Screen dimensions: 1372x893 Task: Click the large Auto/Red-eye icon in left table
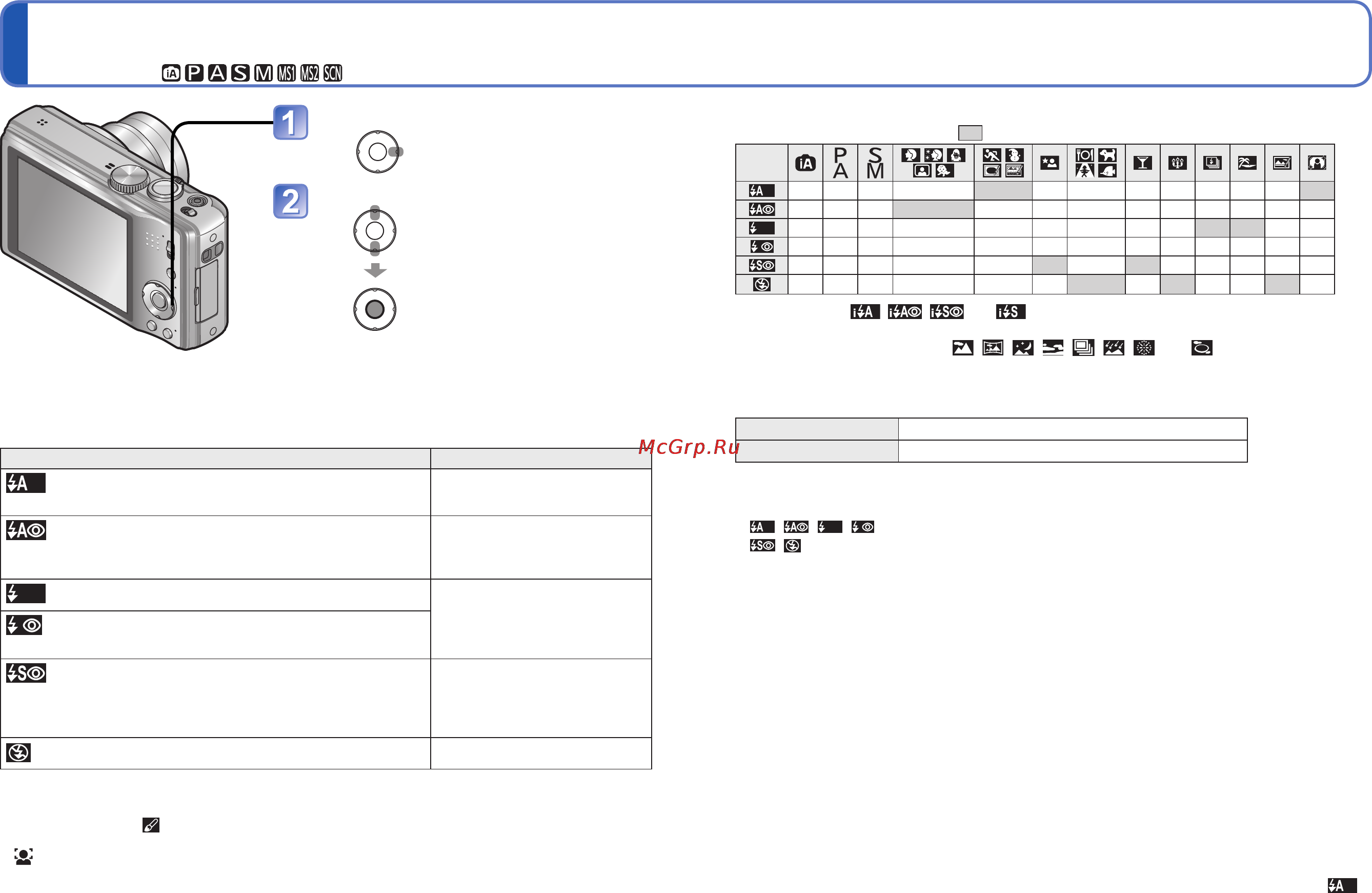26,530
